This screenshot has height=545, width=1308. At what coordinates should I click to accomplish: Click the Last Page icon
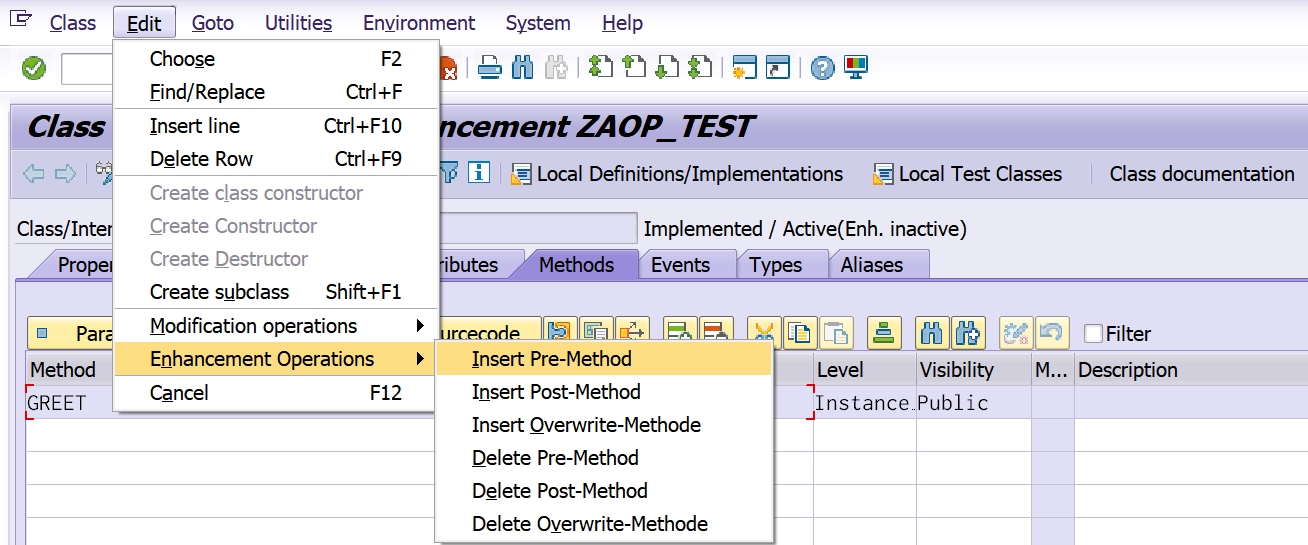pyautogui.click(x=701, y=68)
